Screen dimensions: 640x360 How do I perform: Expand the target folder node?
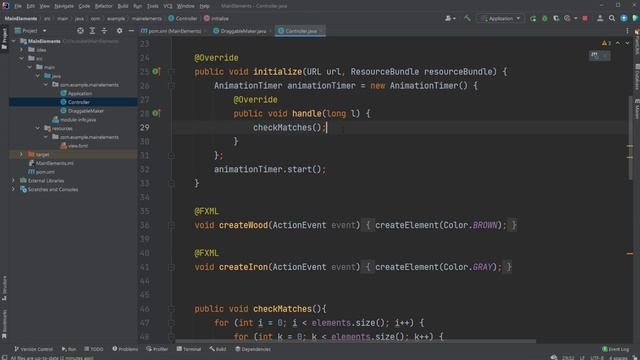[22, 154]
